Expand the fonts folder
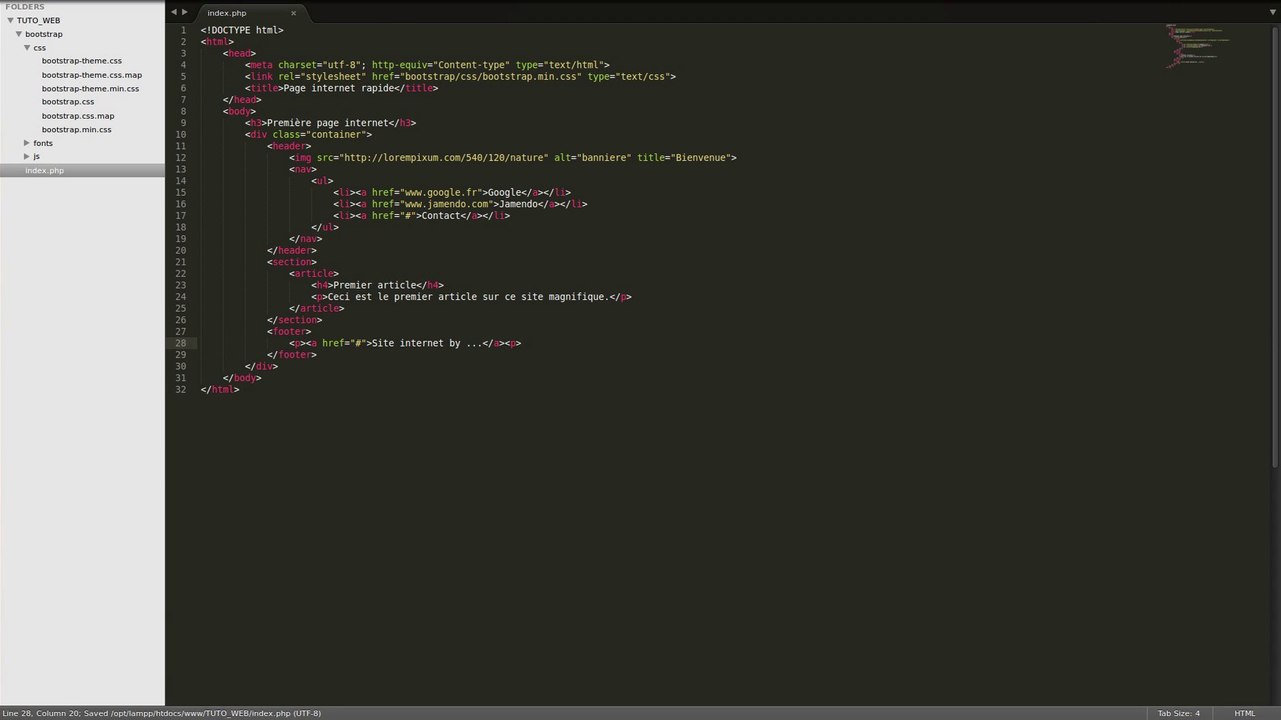Image resolution: width=1281 pixels, height=720 pixels. click(x=27, y=143)
